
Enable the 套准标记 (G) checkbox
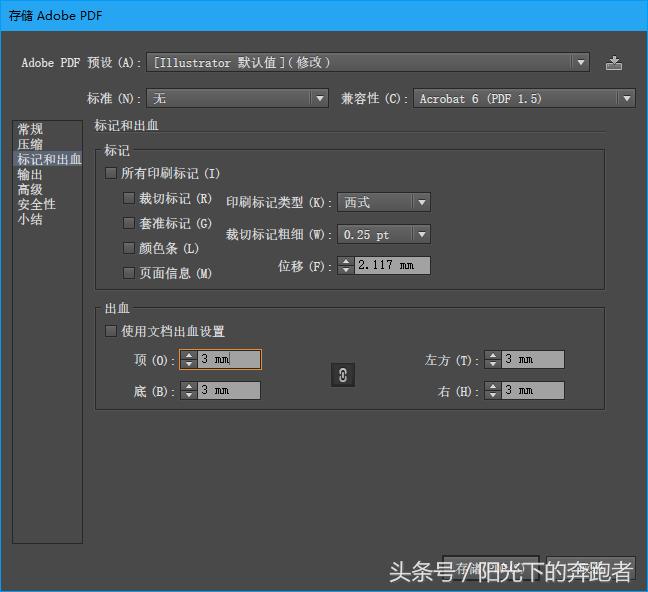[129, 223]
